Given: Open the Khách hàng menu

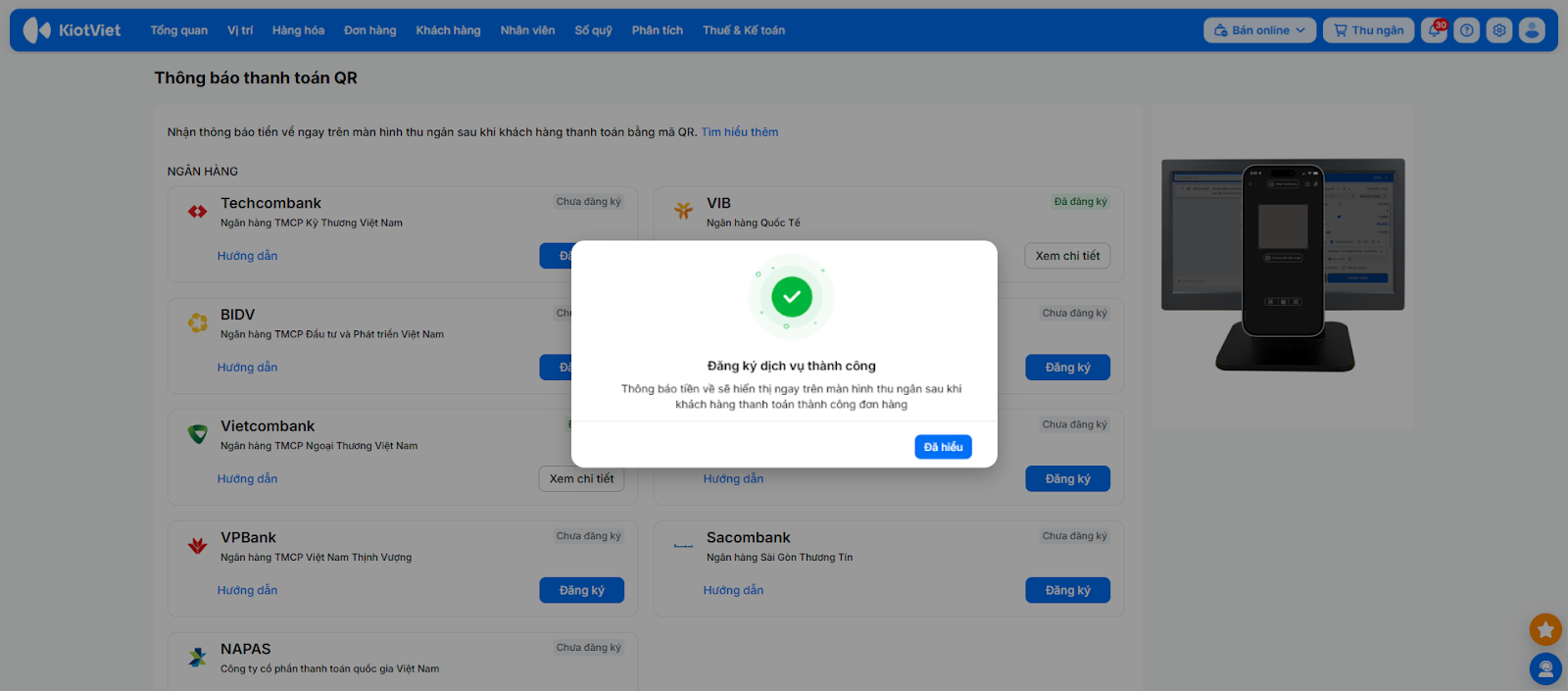Looking at the screenshot, I should click(x=448, y=30).
